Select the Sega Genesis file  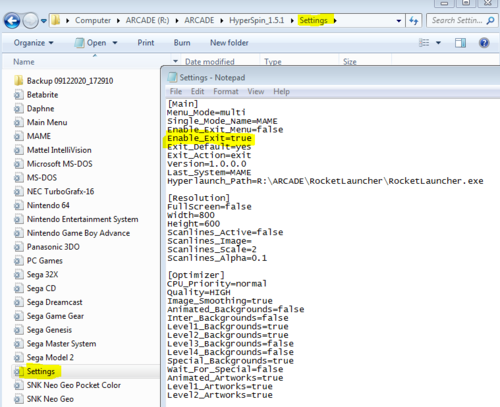click(x=43, y=330)
